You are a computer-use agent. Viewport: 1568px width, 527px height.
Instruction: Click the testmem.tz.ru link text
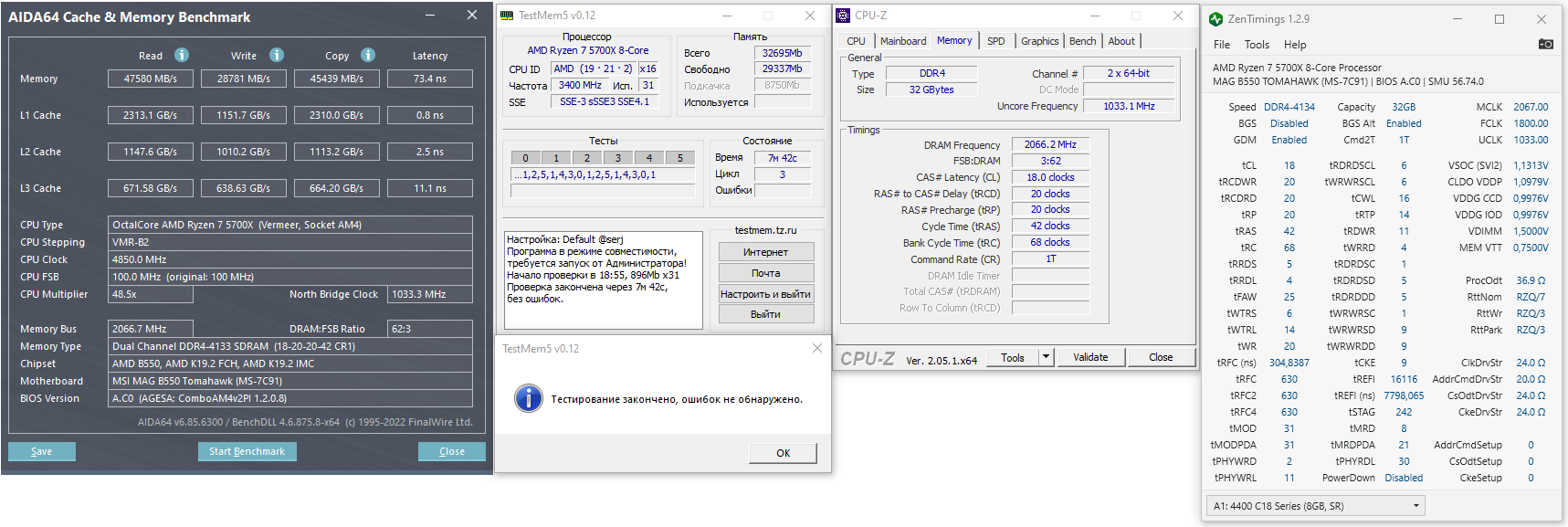(x=765, y=230)
